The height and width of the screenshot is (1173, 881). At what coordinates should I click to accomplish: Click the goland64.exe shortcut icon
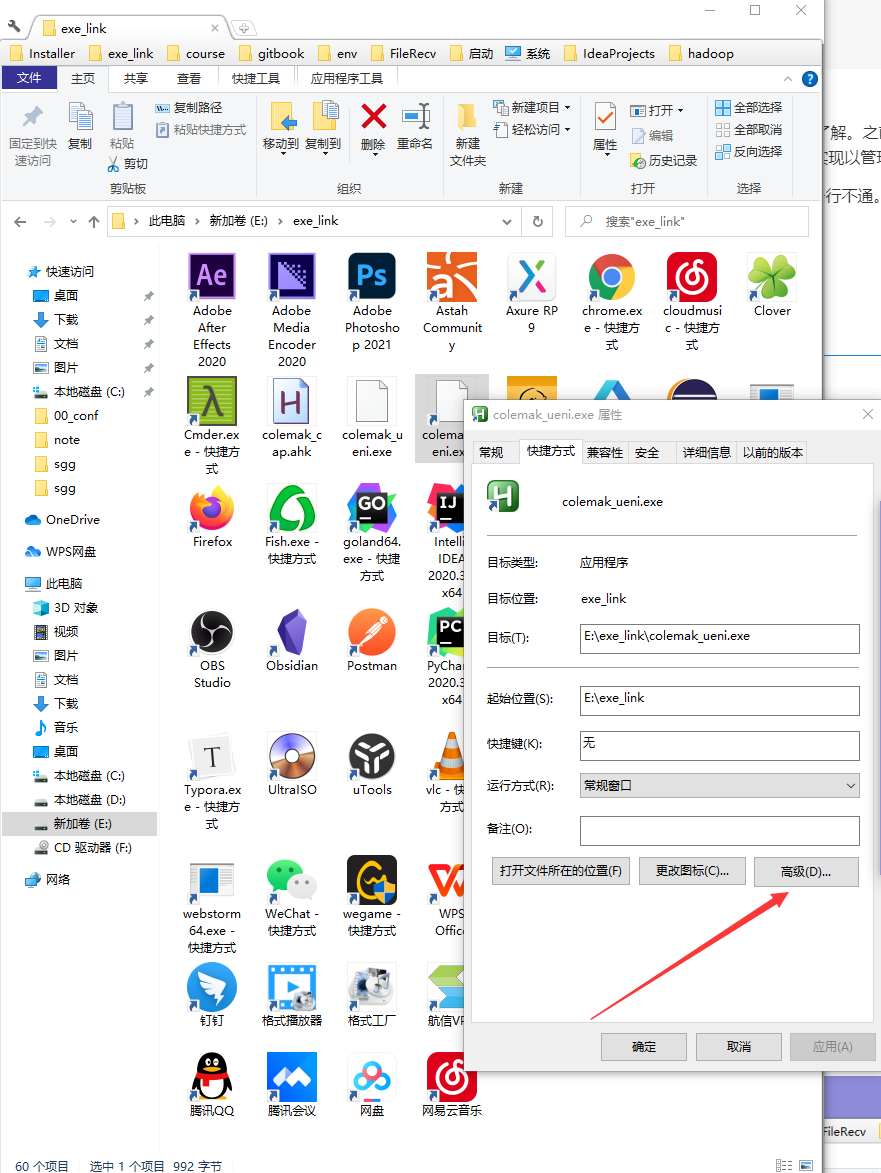[x=372, y=508]
